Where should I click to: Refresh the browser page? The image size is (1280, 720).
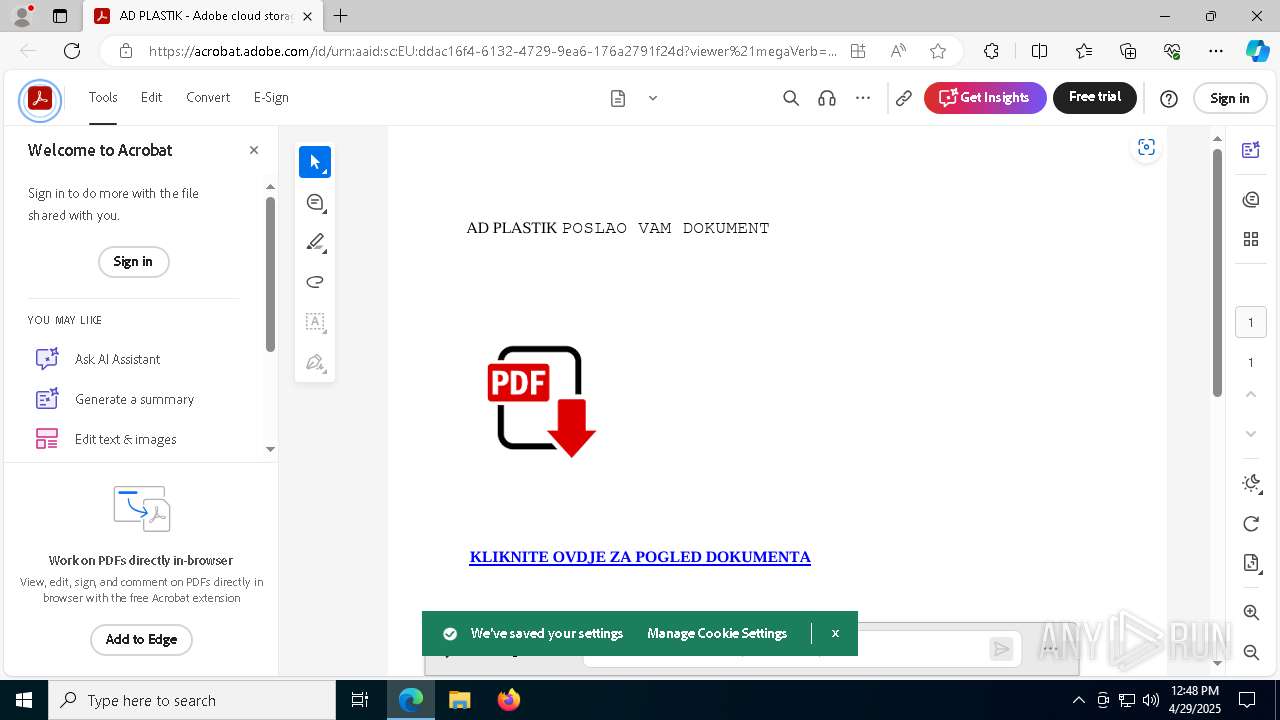72,51
